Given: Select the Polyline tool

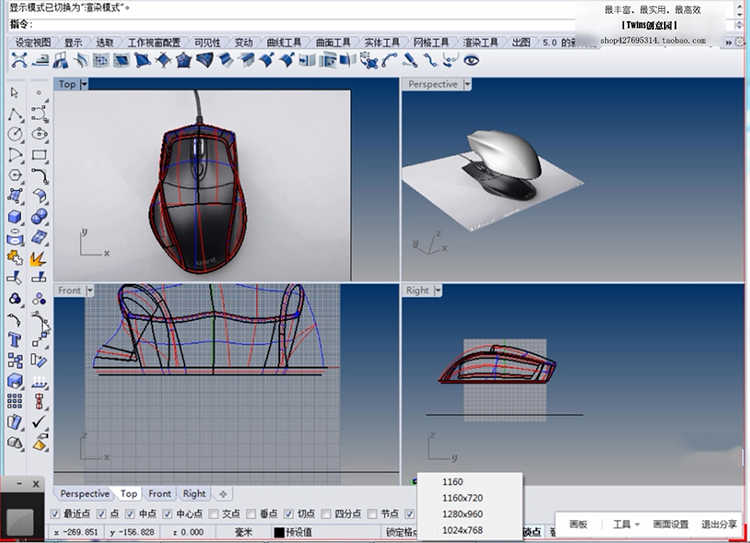Looking at the screenshot, I should coord(15,114).
